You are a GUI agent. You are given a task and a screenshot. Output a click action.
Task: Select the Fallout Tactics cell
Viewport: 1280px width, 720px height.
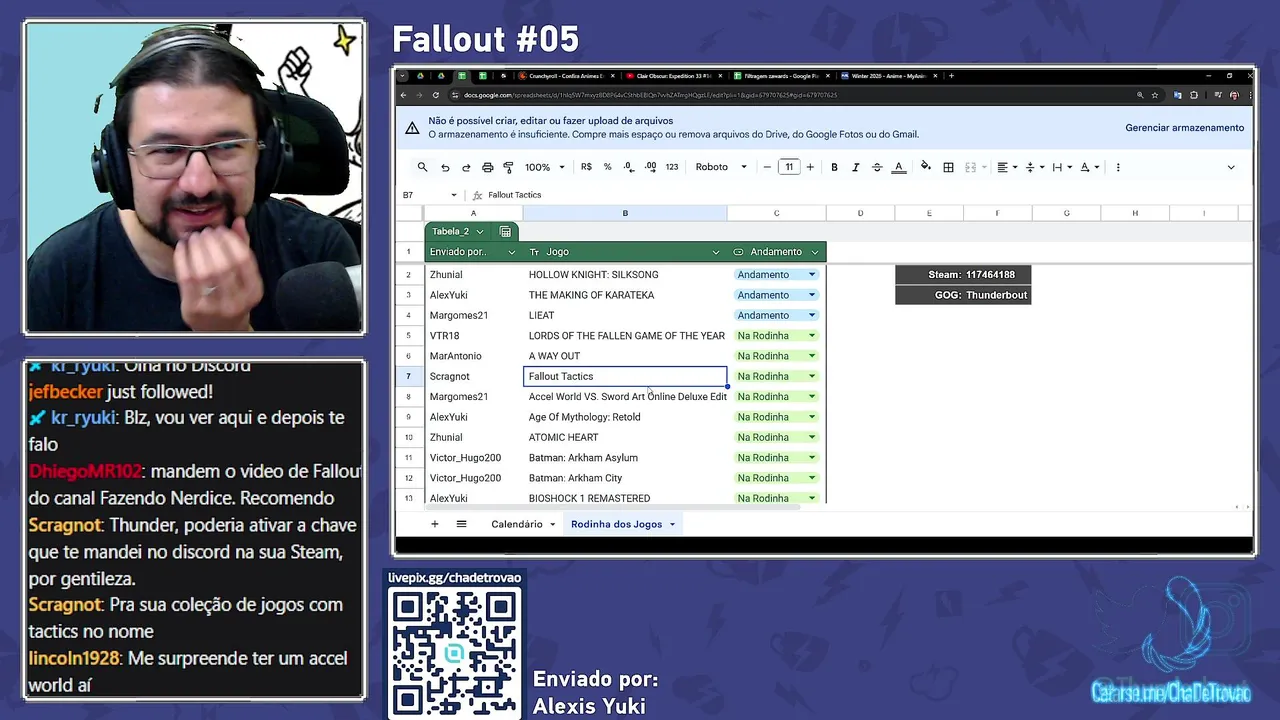tap(625, 376)
